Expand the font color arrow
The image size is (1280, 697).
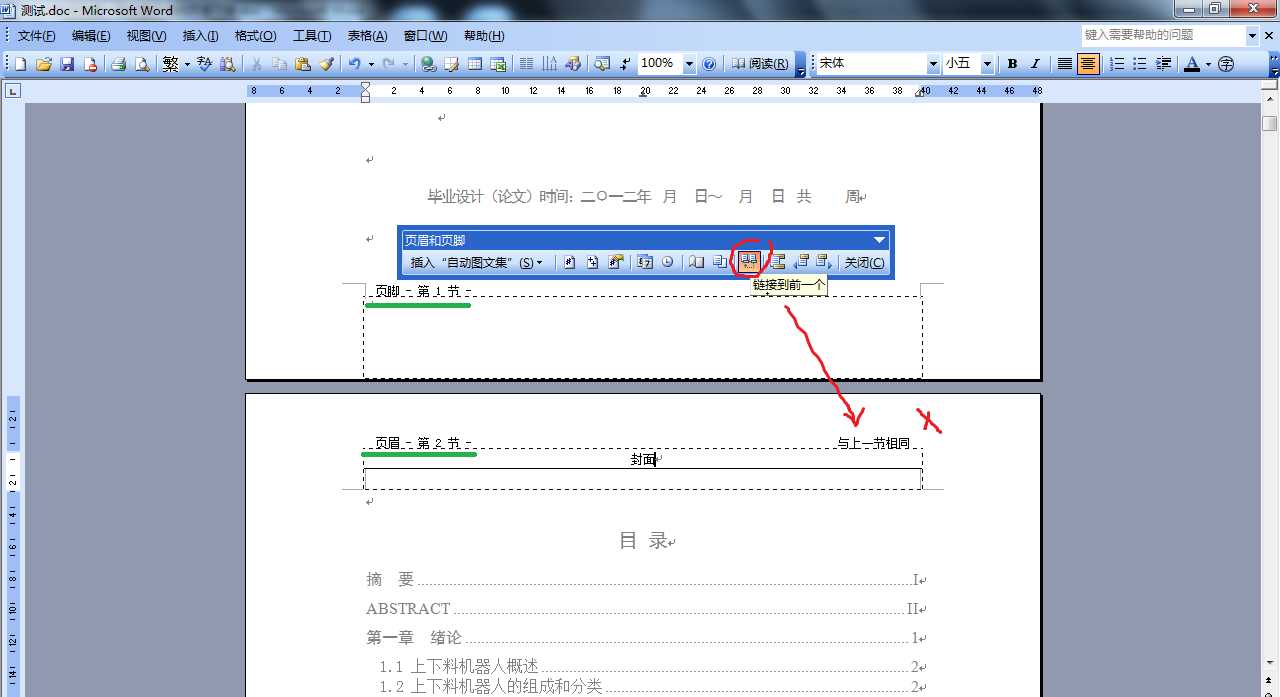pyautogui.click(x=1208, y=64)
